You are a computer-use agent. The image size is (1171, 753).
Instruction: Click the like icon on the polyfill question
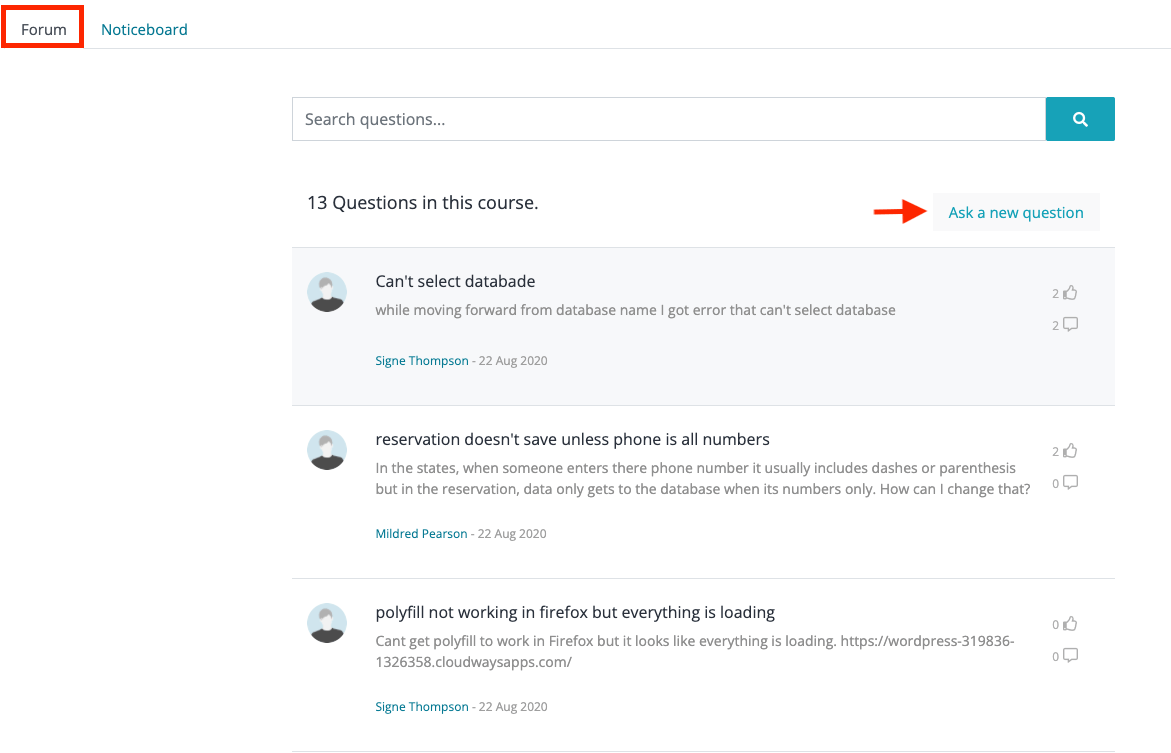click(x=1069, y=623)
